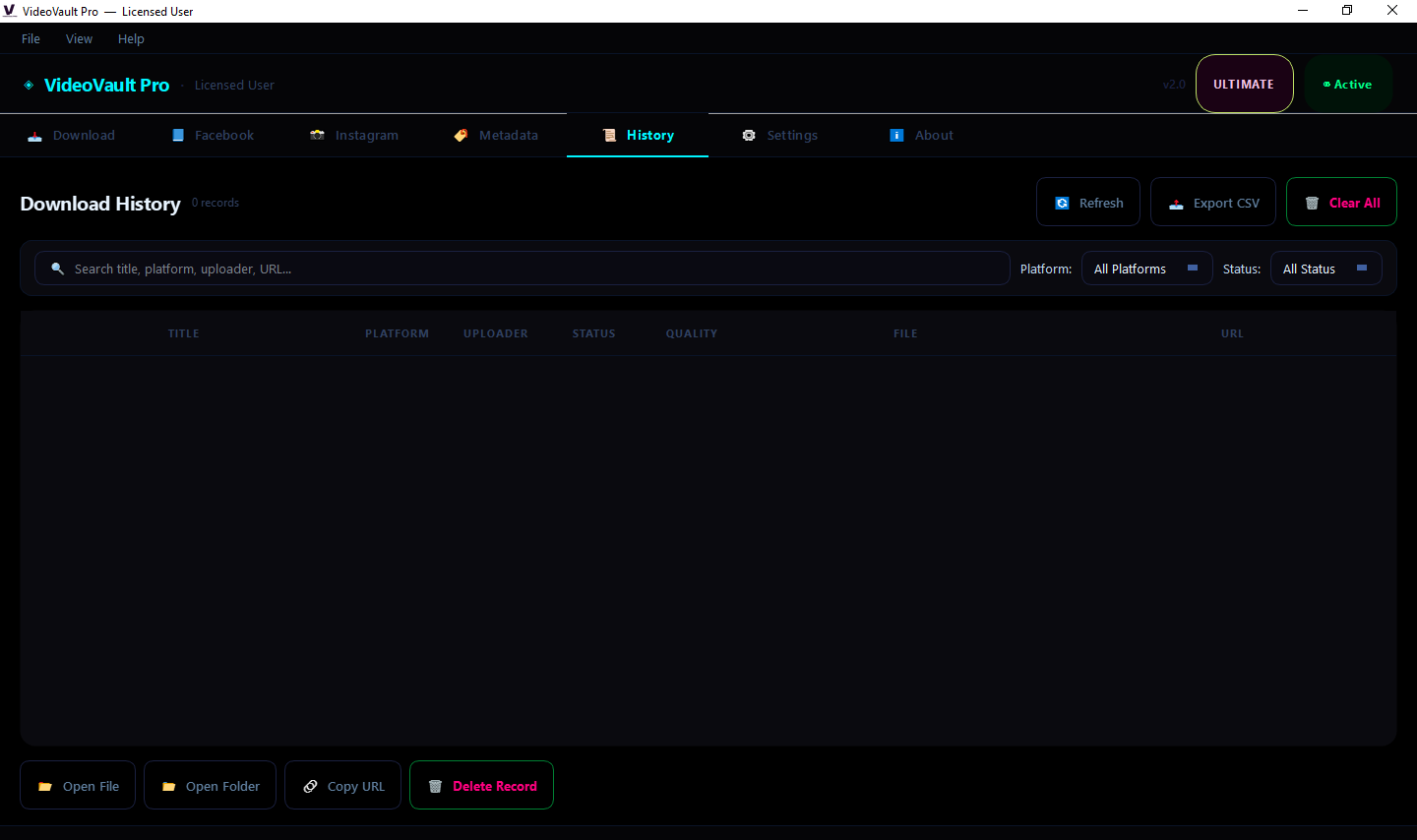Open the File menu

[31, 39]
